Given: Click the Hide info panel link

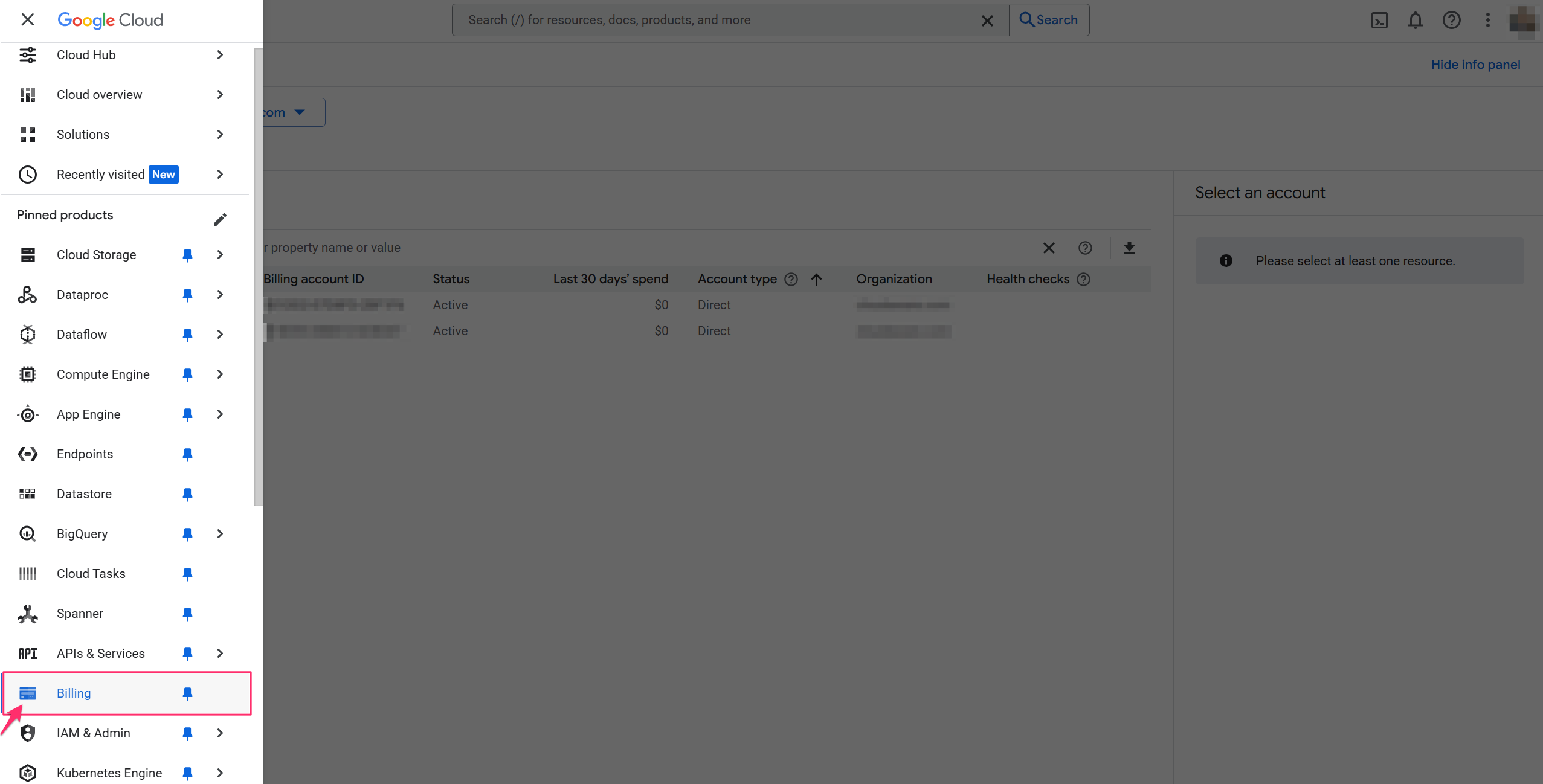Looking at the screenshot, I should pyautogui.click(x=1475, y=64).
